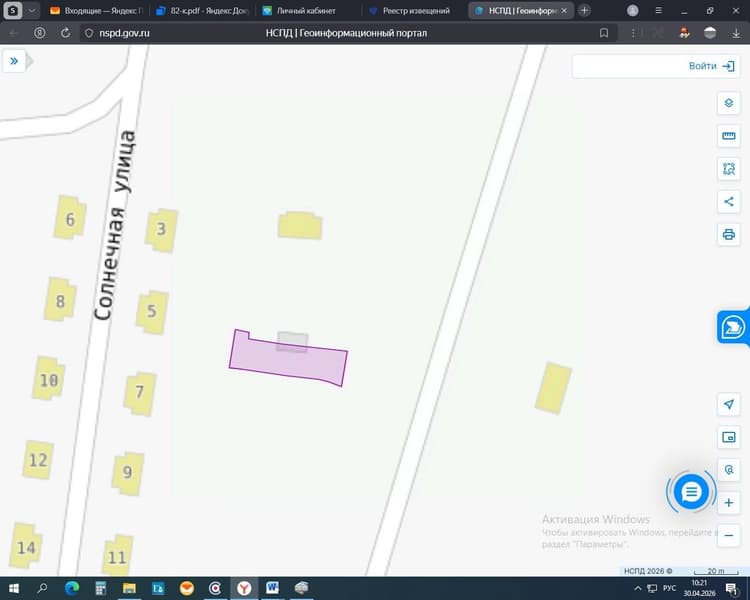Show hidden system tray icons
This screenshot has height=600, width=750.
[x=638, y=588]
